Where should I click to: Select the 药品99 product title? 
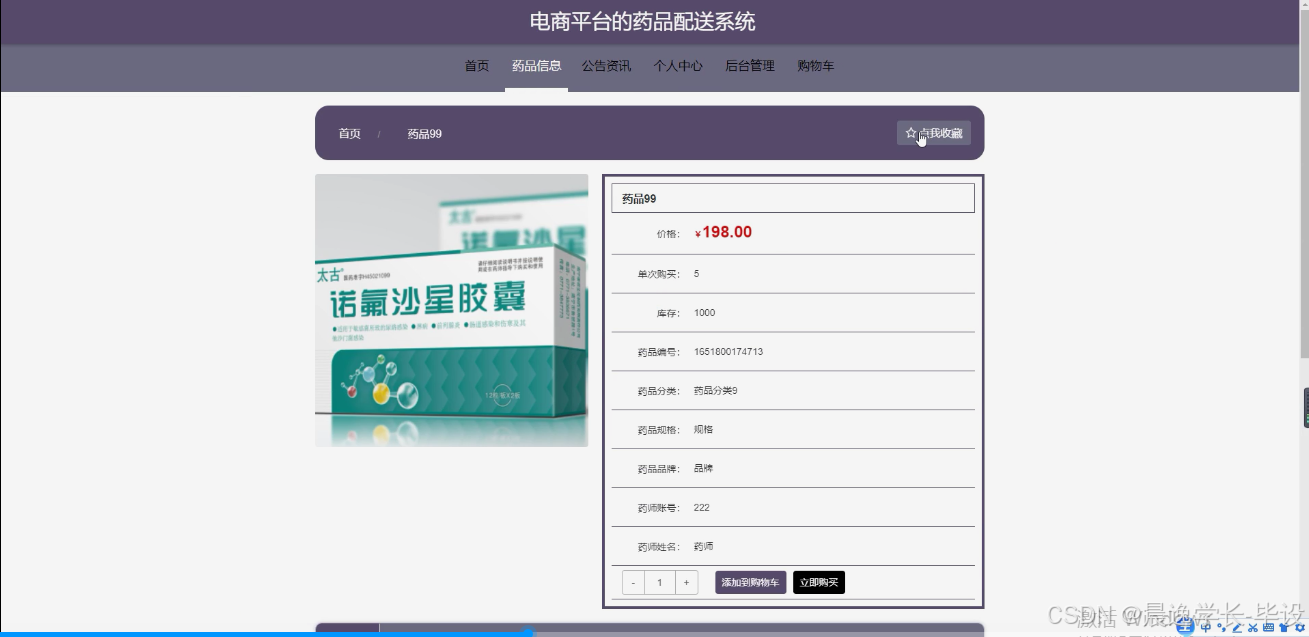[639, 199]
